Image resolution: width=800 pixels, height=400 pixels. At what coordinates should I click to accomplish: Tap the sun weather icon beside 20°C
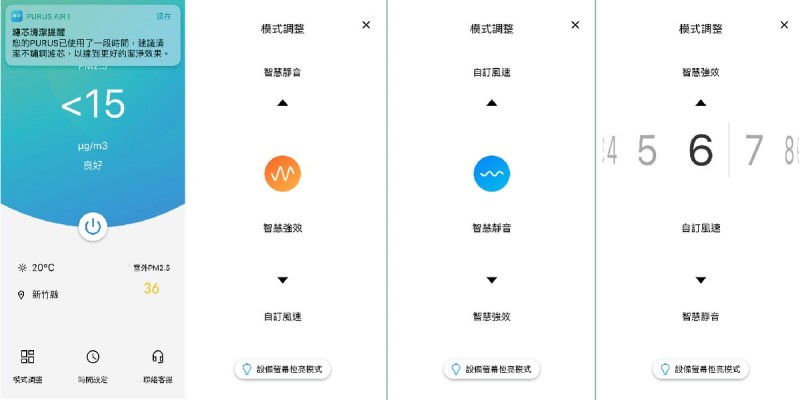[x=22, y=268]
